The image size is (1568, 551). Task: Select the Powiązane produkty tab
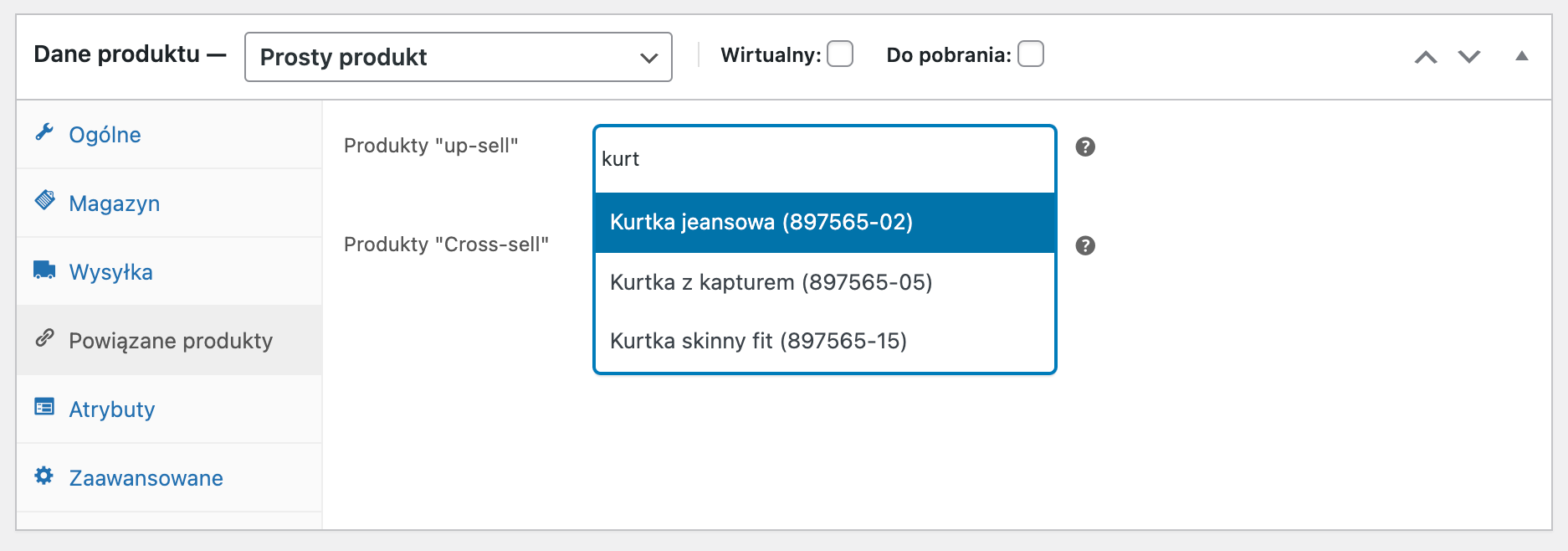[169, 340]
